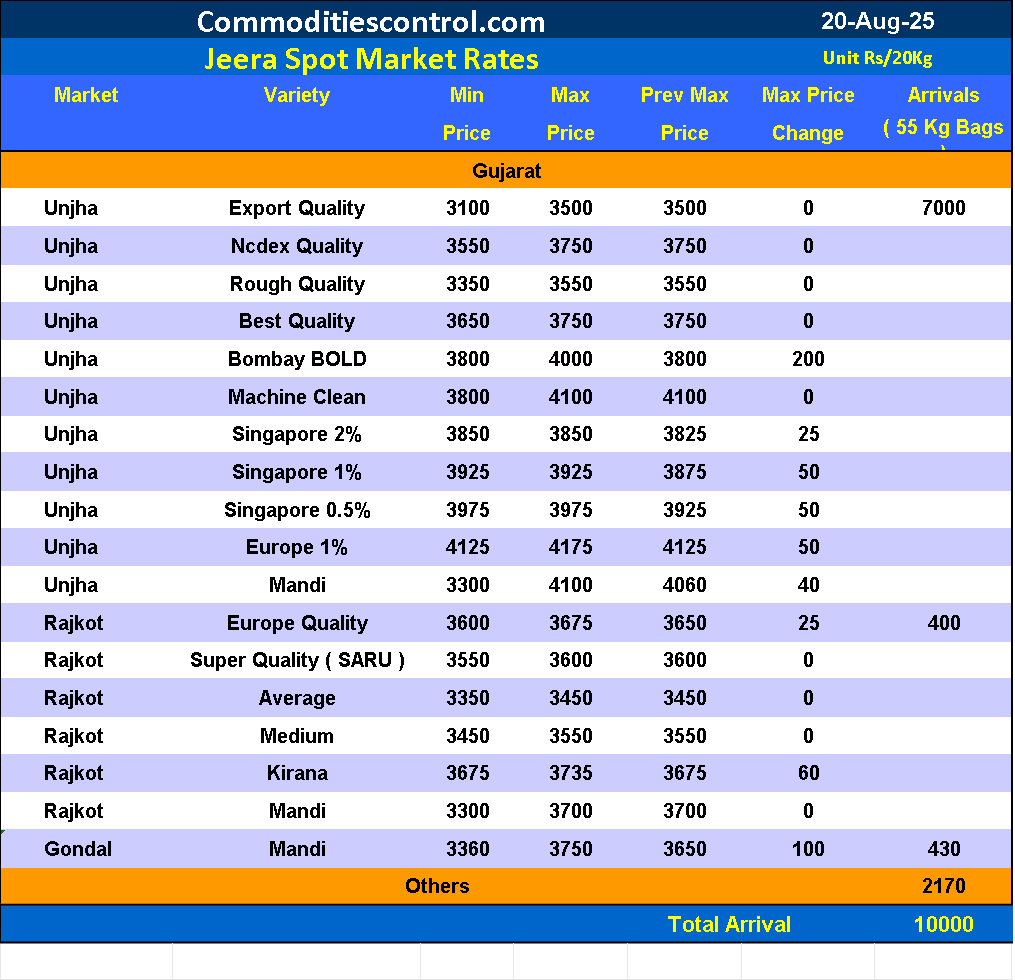Click the Total Arrival label
1015x980 pixels.
[x=729, y=924]
